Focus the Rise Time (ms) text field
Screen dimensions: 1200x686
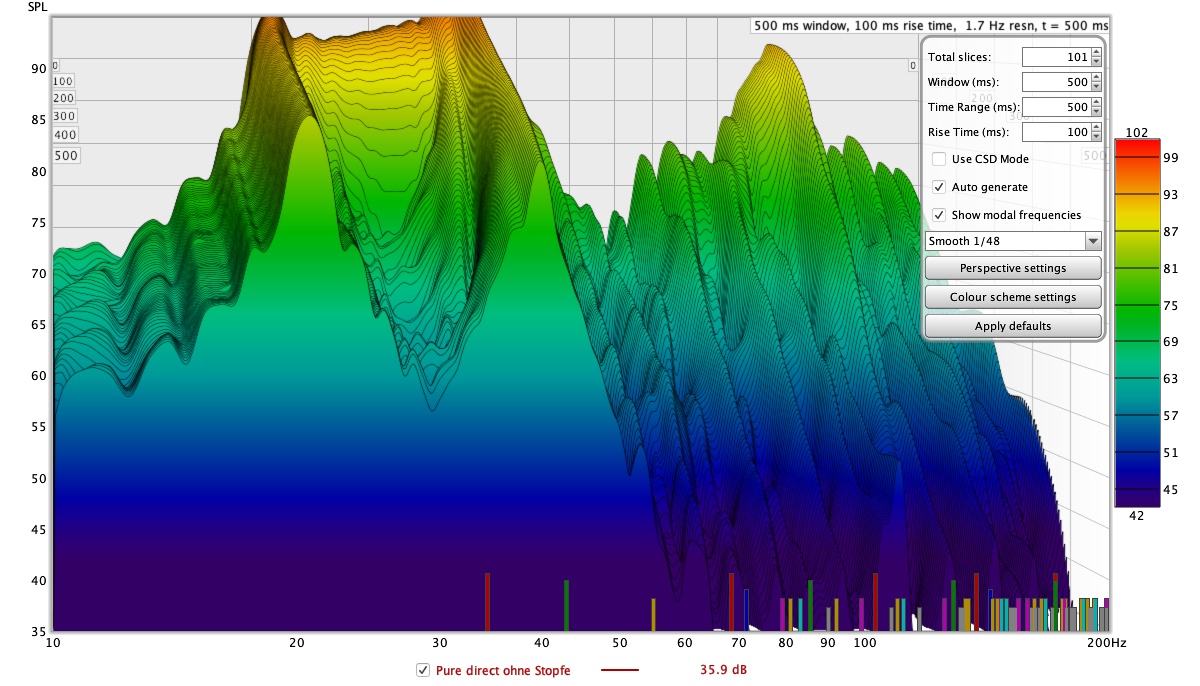point(1055,132)
